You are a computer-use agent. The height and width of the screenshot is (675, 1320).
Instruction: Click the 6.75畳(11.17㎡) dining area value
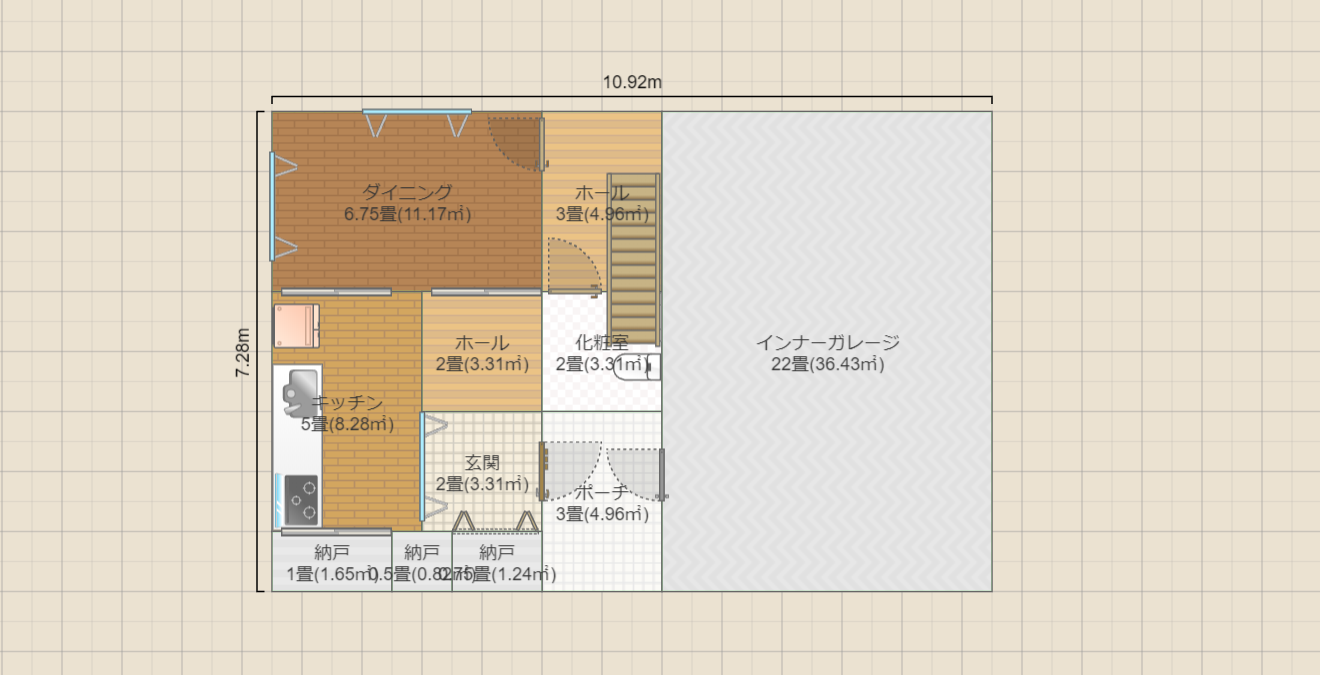tap(407, 213)
